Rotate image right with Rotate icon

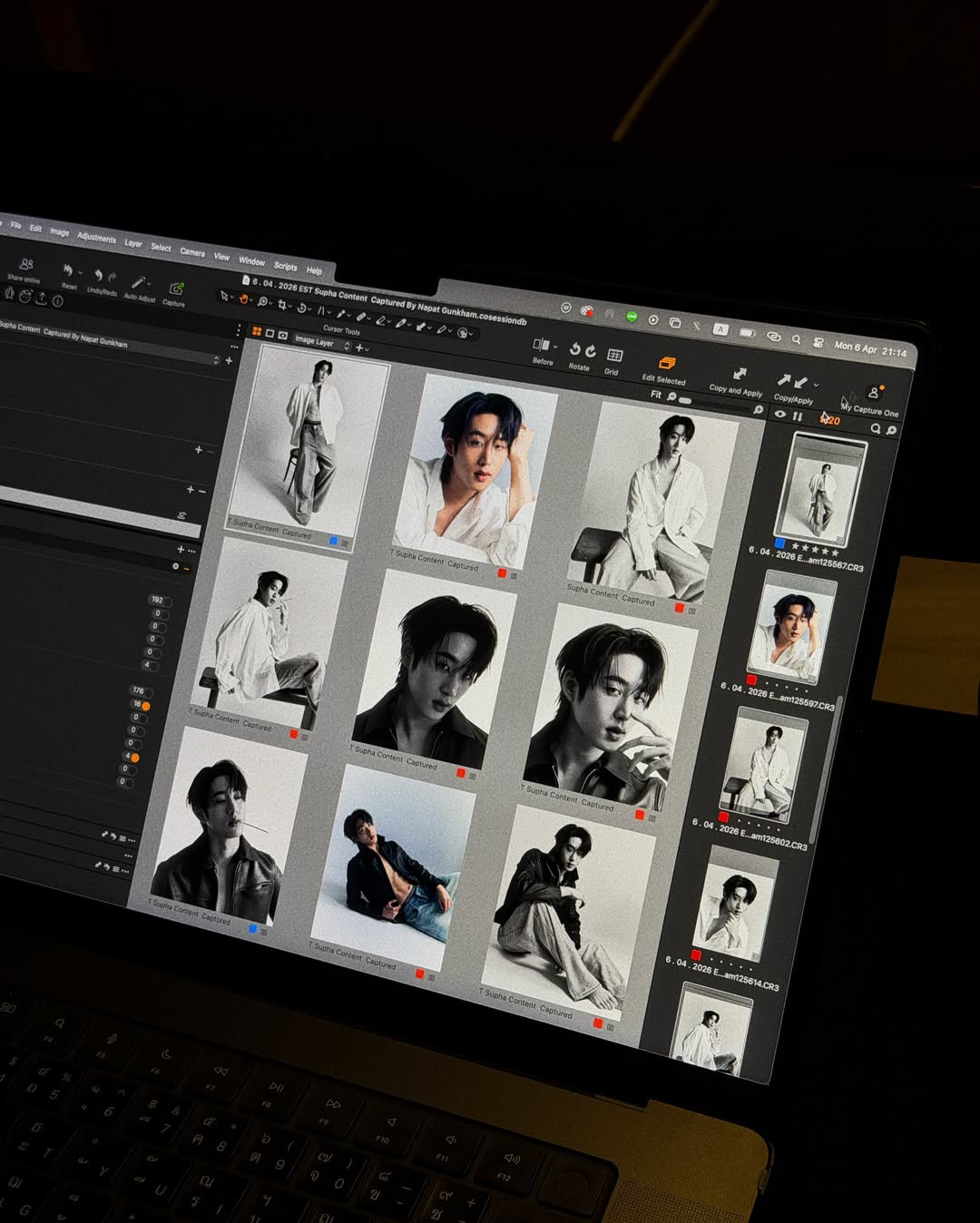pyautogui.click(x=591, y=352)
